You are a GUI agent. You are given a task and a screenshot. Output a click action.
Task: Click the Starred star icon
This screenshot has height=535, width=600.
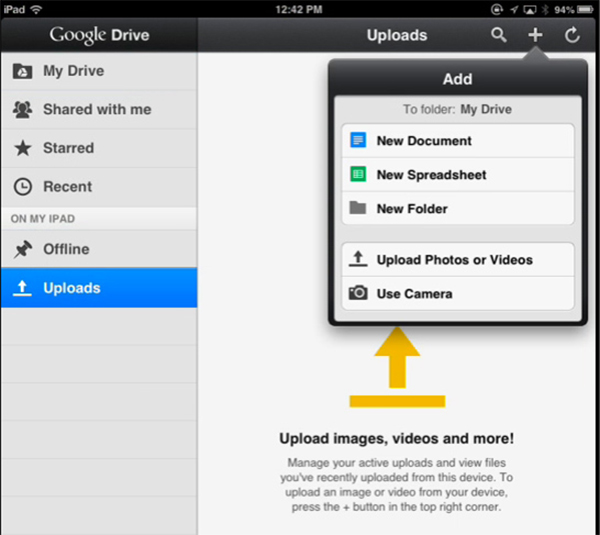23,148
